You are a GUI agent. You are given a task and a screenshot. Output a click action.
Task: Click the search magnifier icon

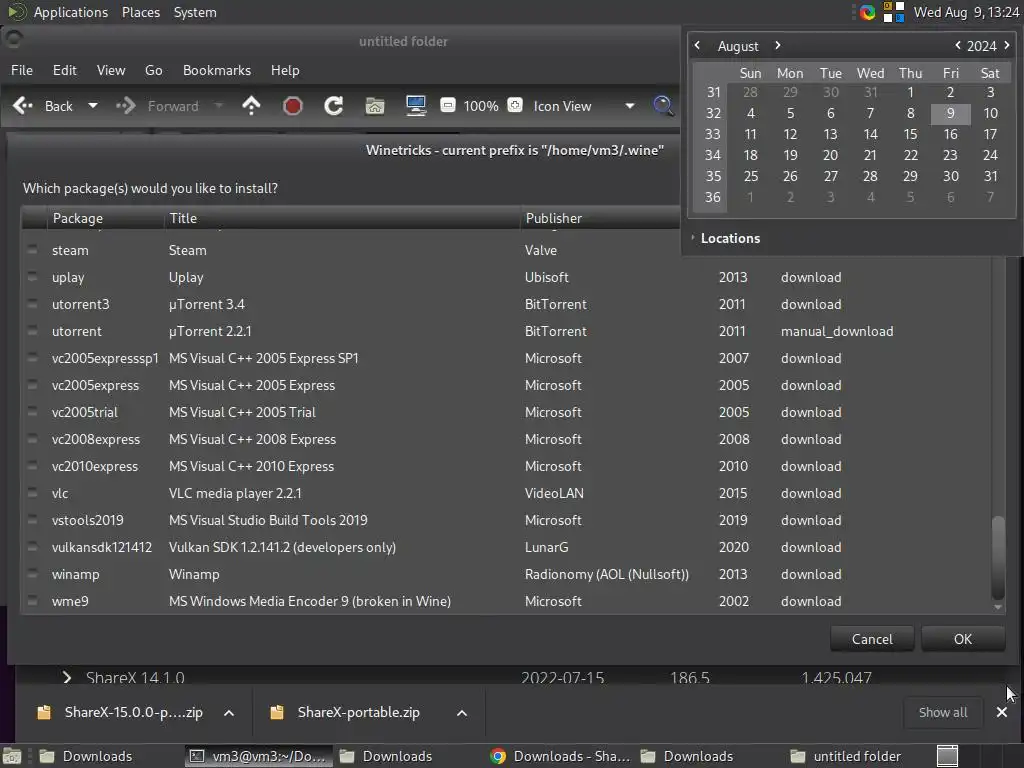click(663, 106)
